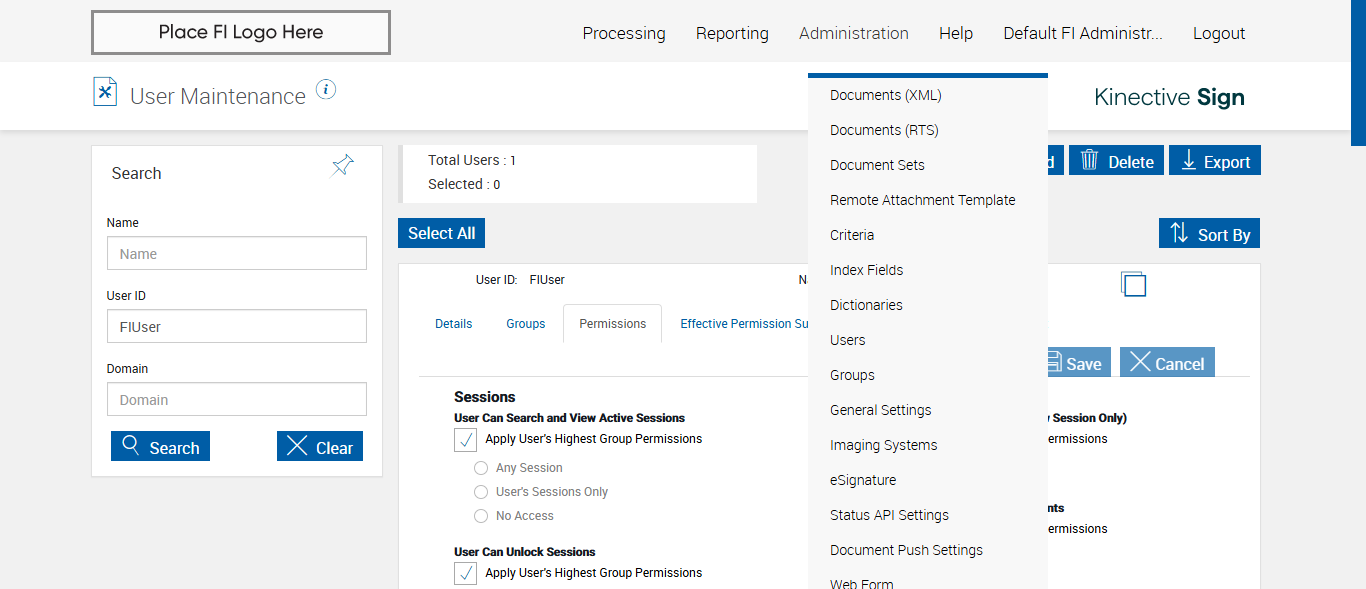Open the Administration menu

tap(853, 33)
